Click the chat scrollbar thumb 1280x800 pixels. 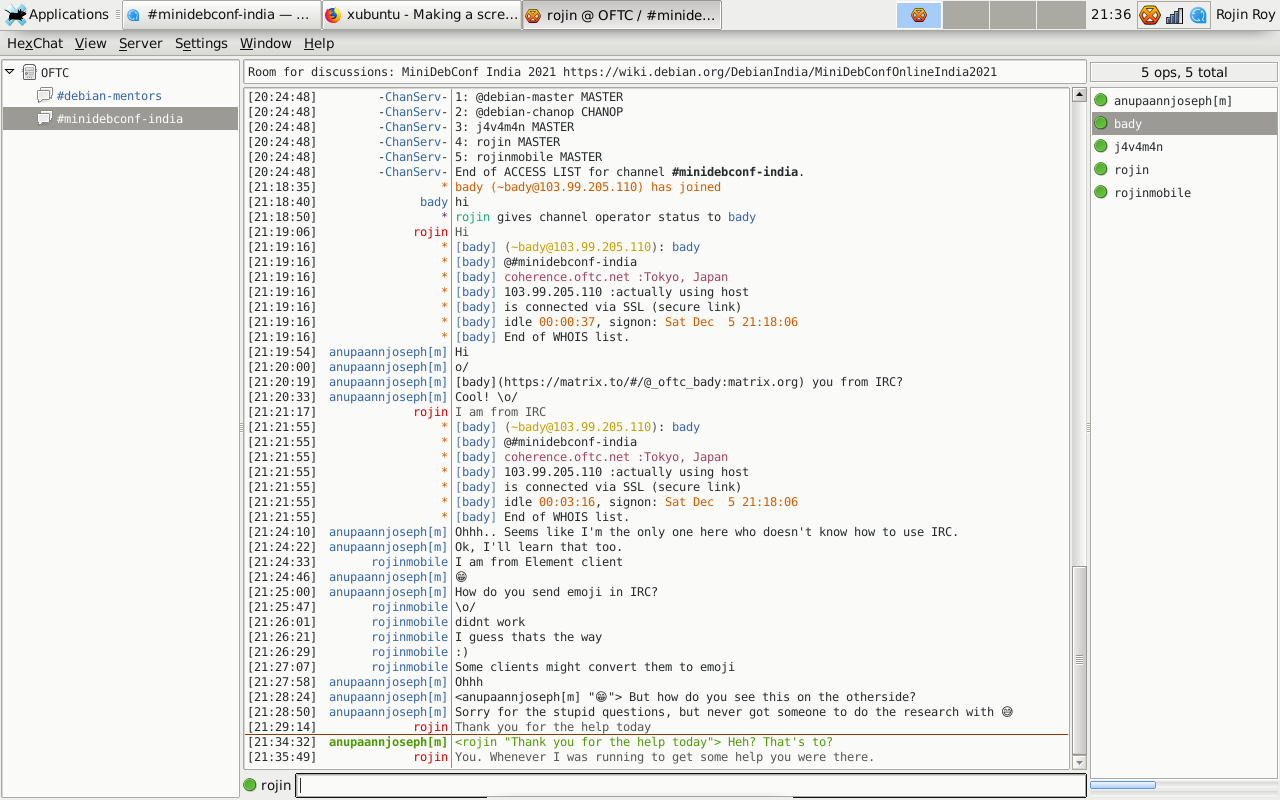click(x=1079, y=660)
